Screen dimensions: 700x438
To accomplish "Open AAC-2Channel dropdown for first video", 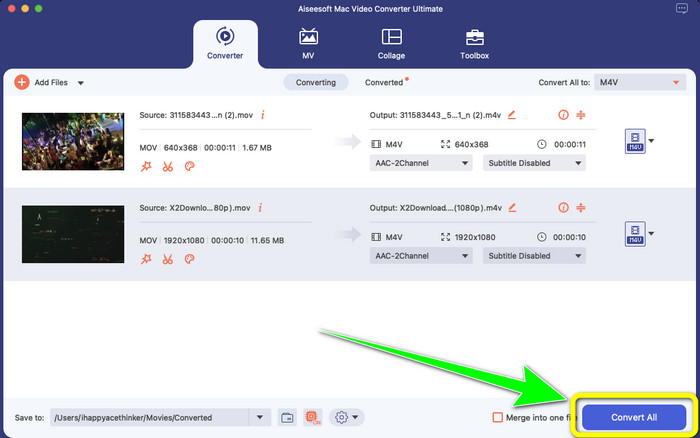I will tap(421, 163).
